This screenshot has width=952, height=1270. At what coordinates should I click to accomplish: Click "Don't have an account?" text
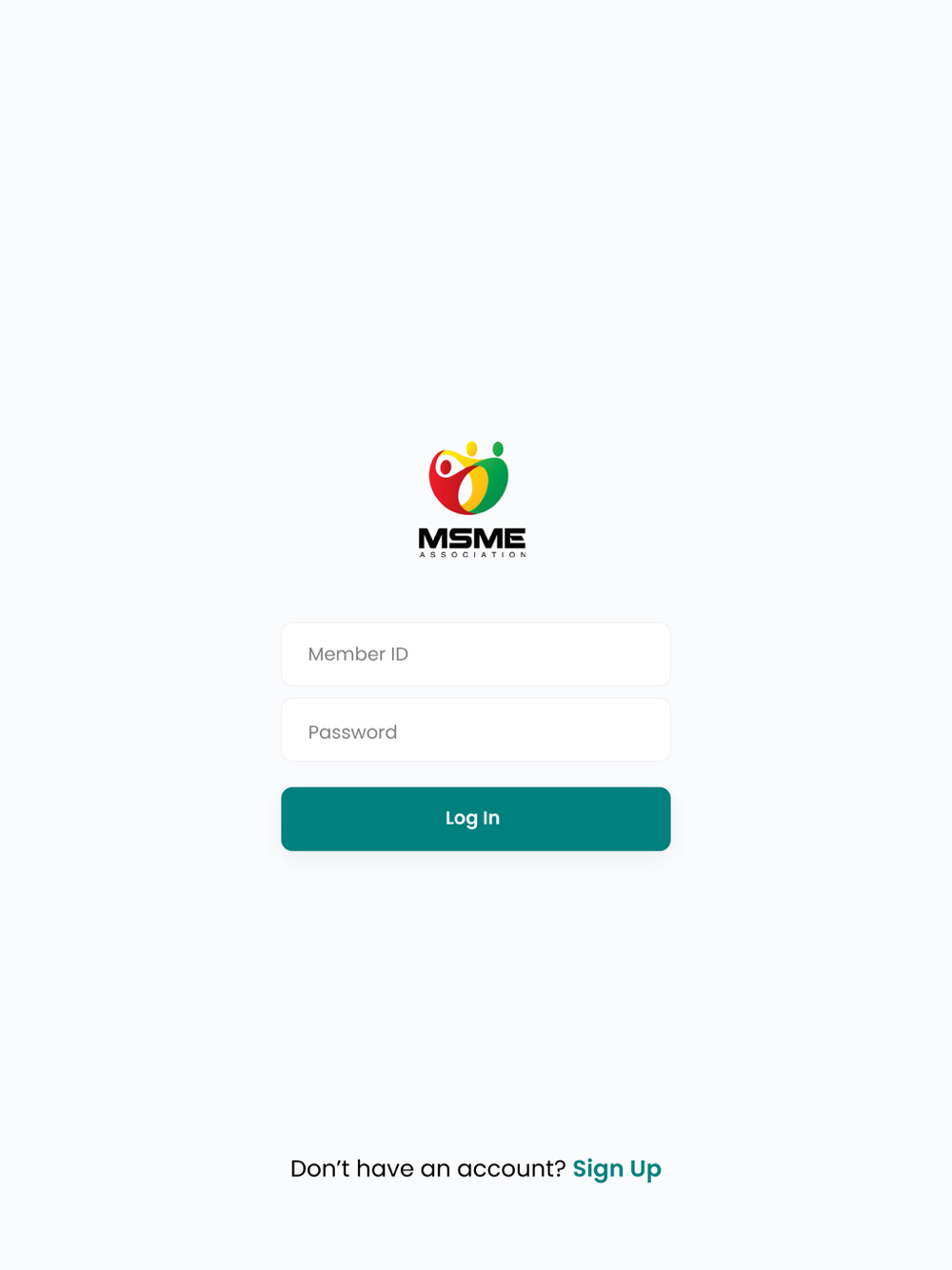pos(427,1168)
